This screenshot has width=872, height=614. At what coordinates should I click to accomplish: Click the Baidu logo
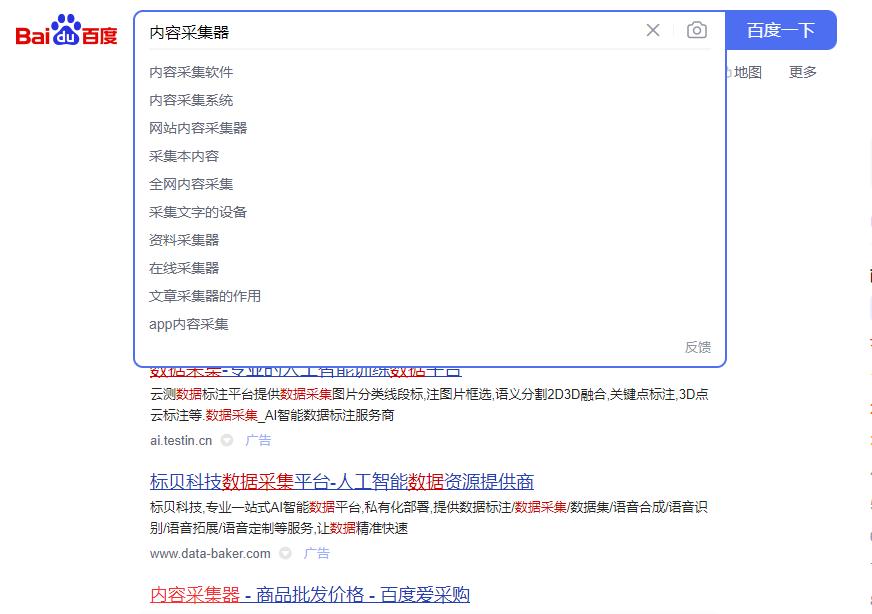[66, 30]
